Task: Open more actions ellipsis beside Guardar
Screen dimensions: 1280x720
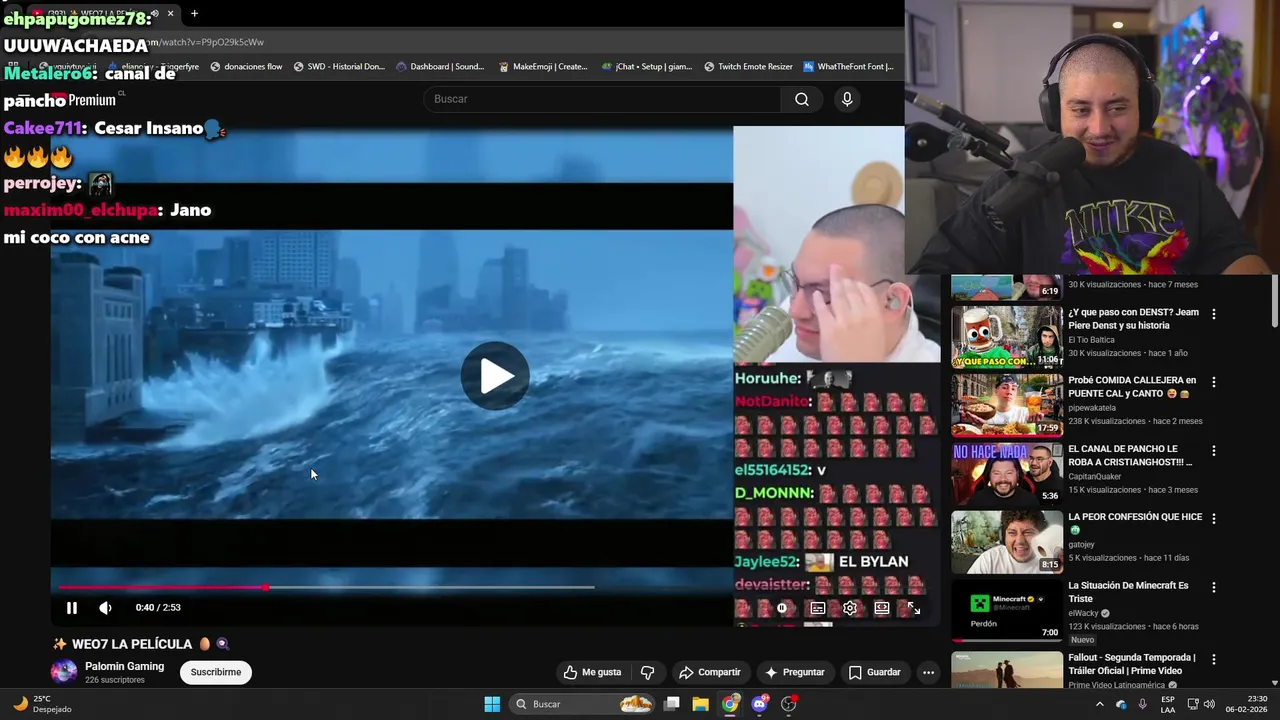Action: click(928, 672)
